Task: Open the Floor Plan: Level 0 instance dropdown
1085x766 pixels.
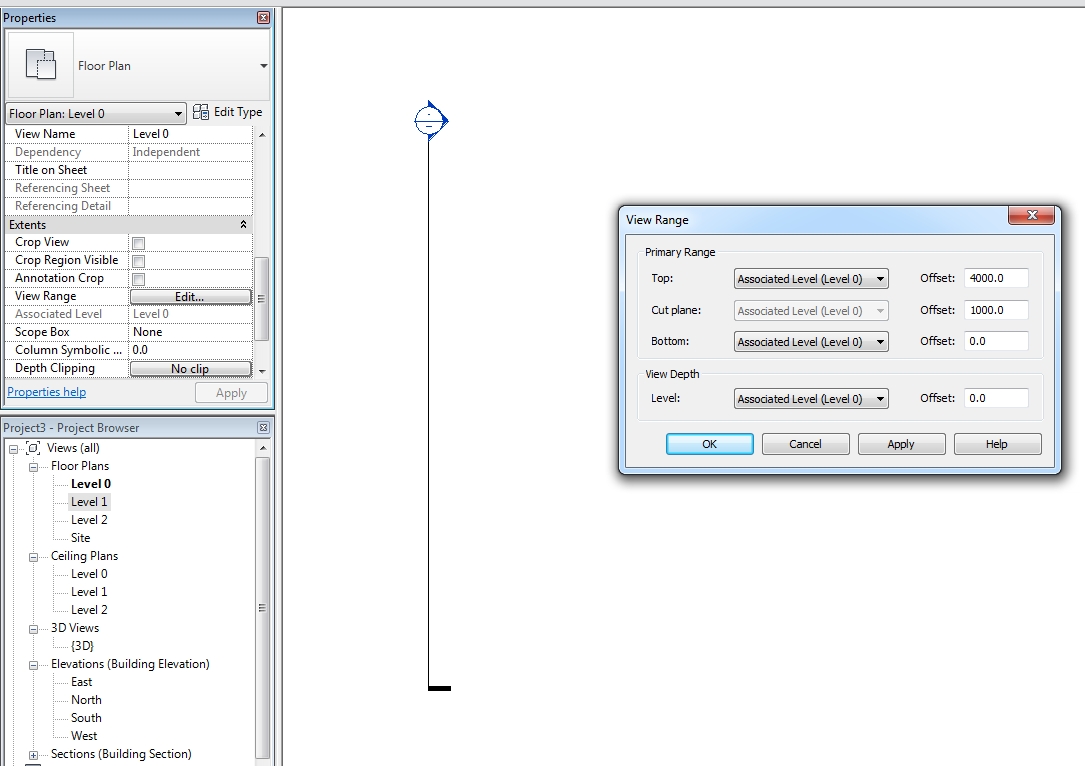Action: pyautogui.click(x=96, y=113)
